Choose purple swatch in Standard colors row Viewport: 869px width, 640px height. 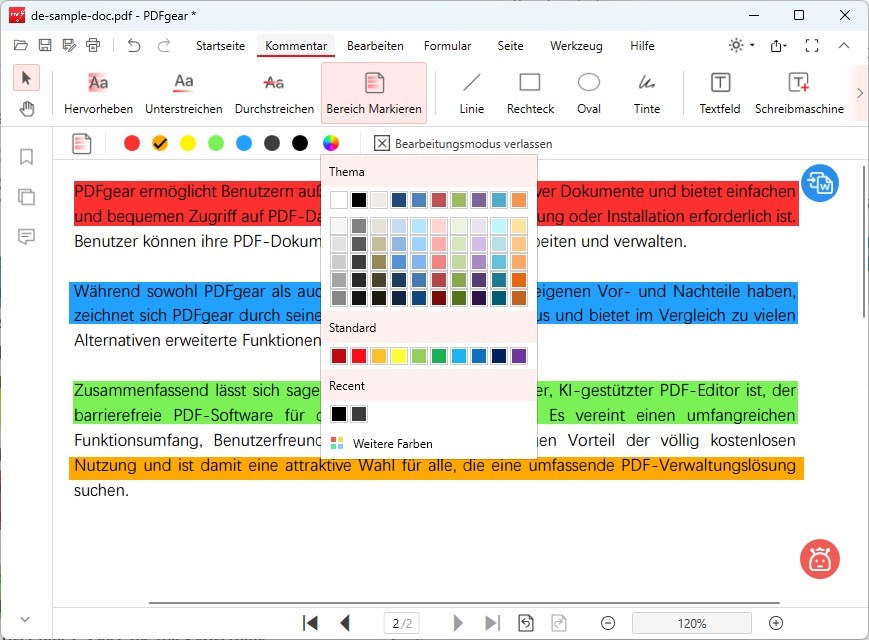click(519, 356)
